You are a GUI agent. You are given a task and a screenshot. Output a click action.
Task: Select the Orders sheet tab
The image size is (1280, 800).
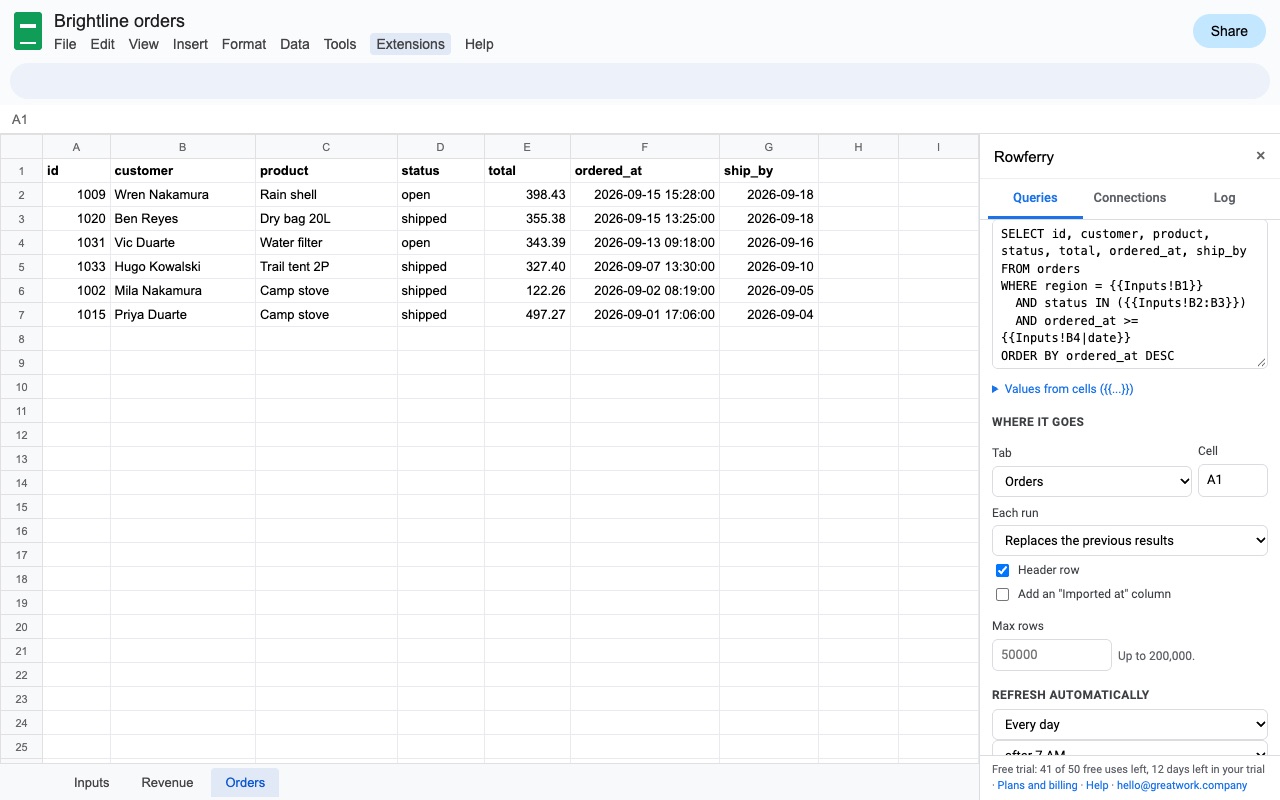click(x=245, y=782)
